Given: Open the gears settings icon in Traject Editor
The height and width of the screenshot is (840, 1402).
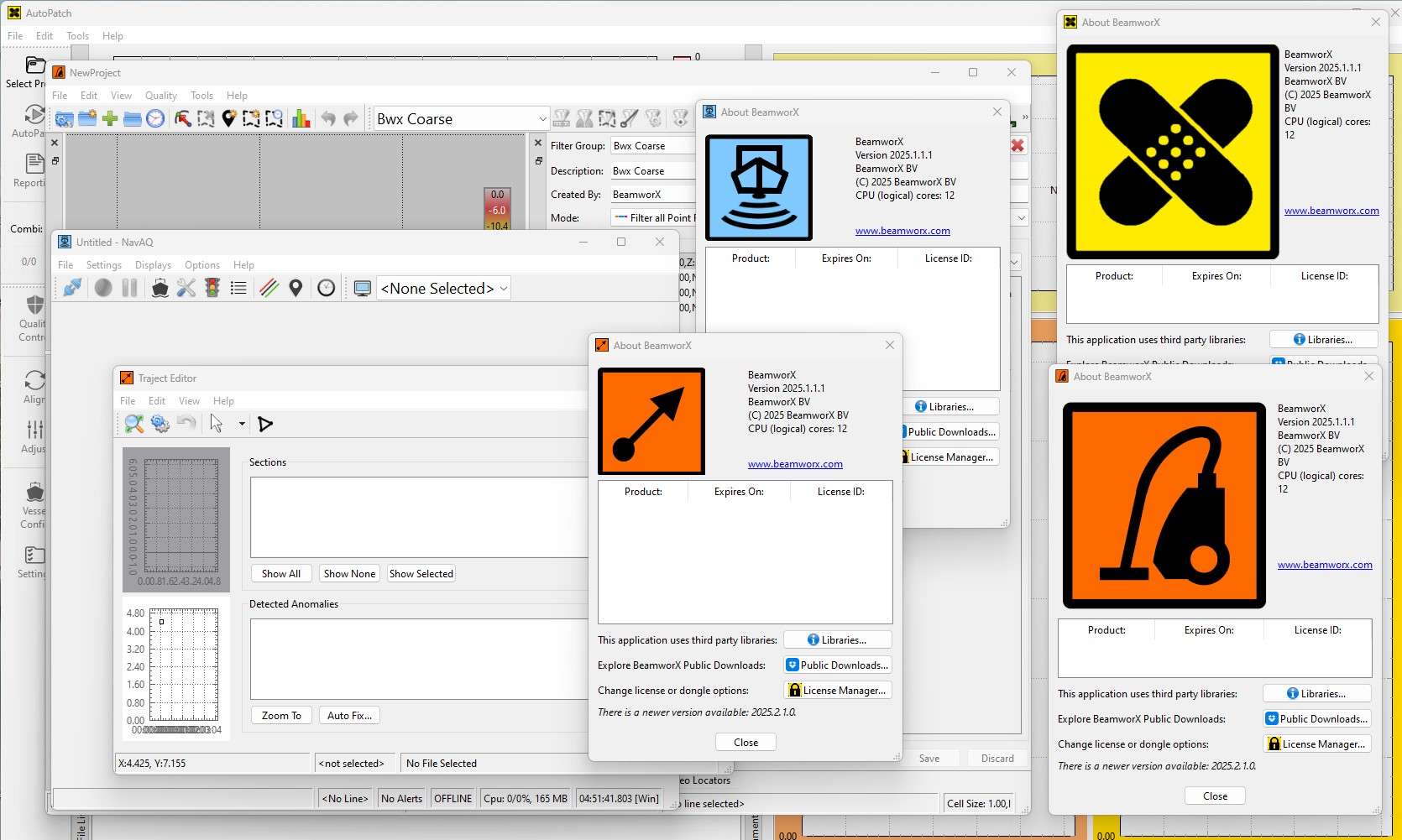Looking at the screenshot, I should pyautogui.click(x=160, y=424).
